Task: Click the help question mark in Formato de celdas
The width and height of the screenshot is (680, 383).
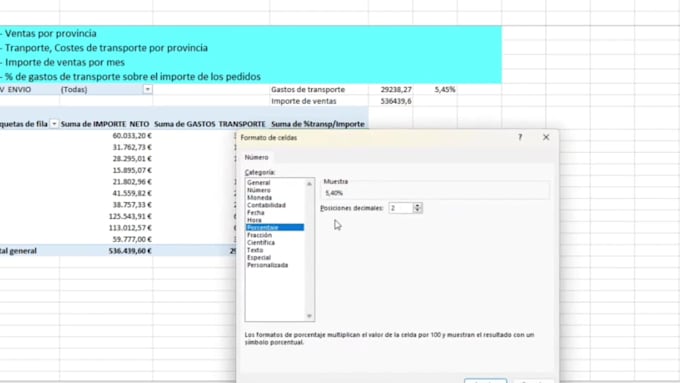Action: tap(520, 137)
